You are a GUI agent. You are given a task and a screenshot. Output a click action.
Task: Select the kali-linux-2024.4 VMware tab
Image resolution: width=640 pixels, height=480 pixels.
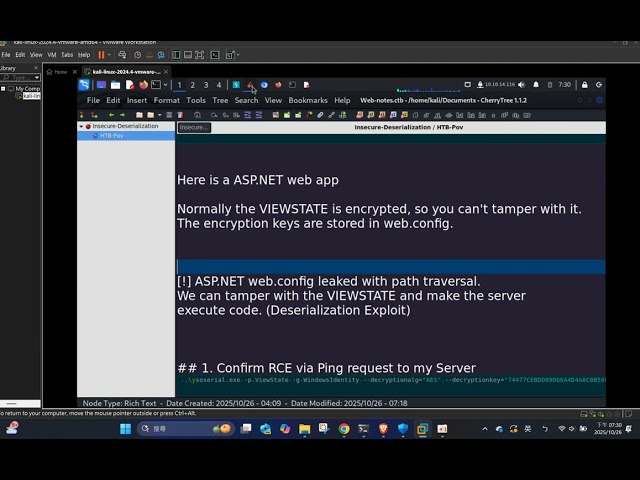click(127, 72)
